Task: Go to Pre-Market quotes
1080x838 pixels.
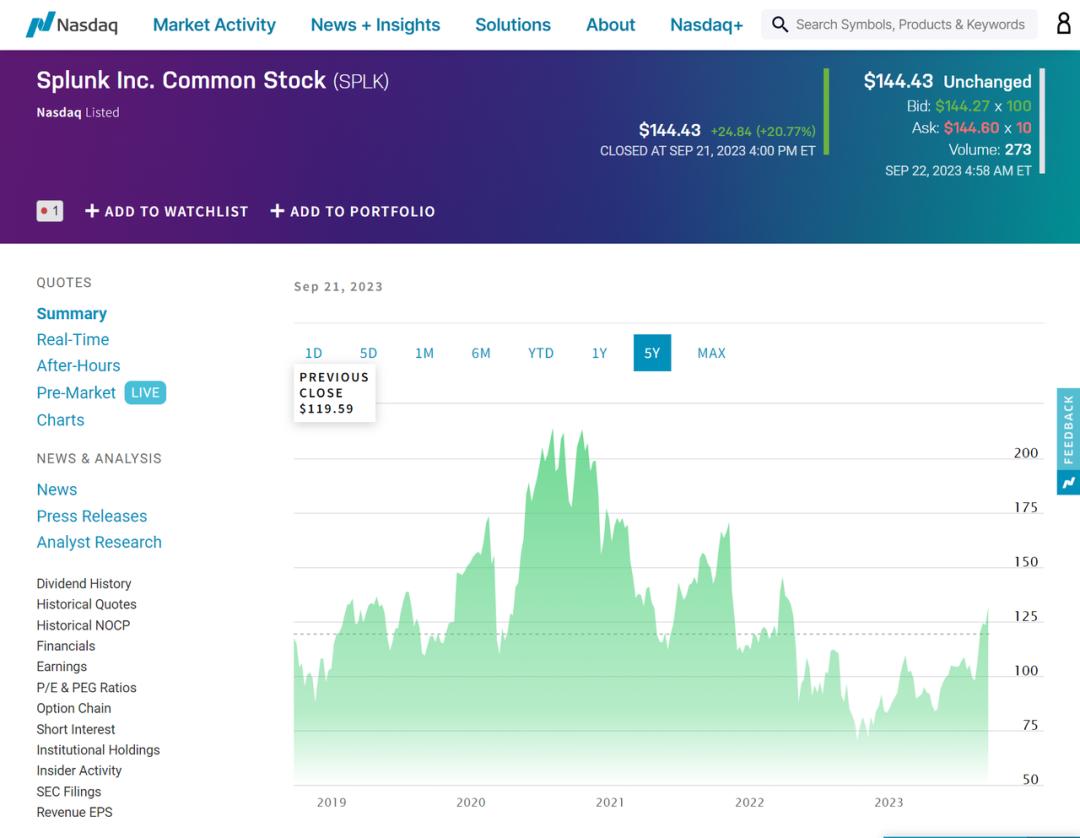Action: [76, 392]
